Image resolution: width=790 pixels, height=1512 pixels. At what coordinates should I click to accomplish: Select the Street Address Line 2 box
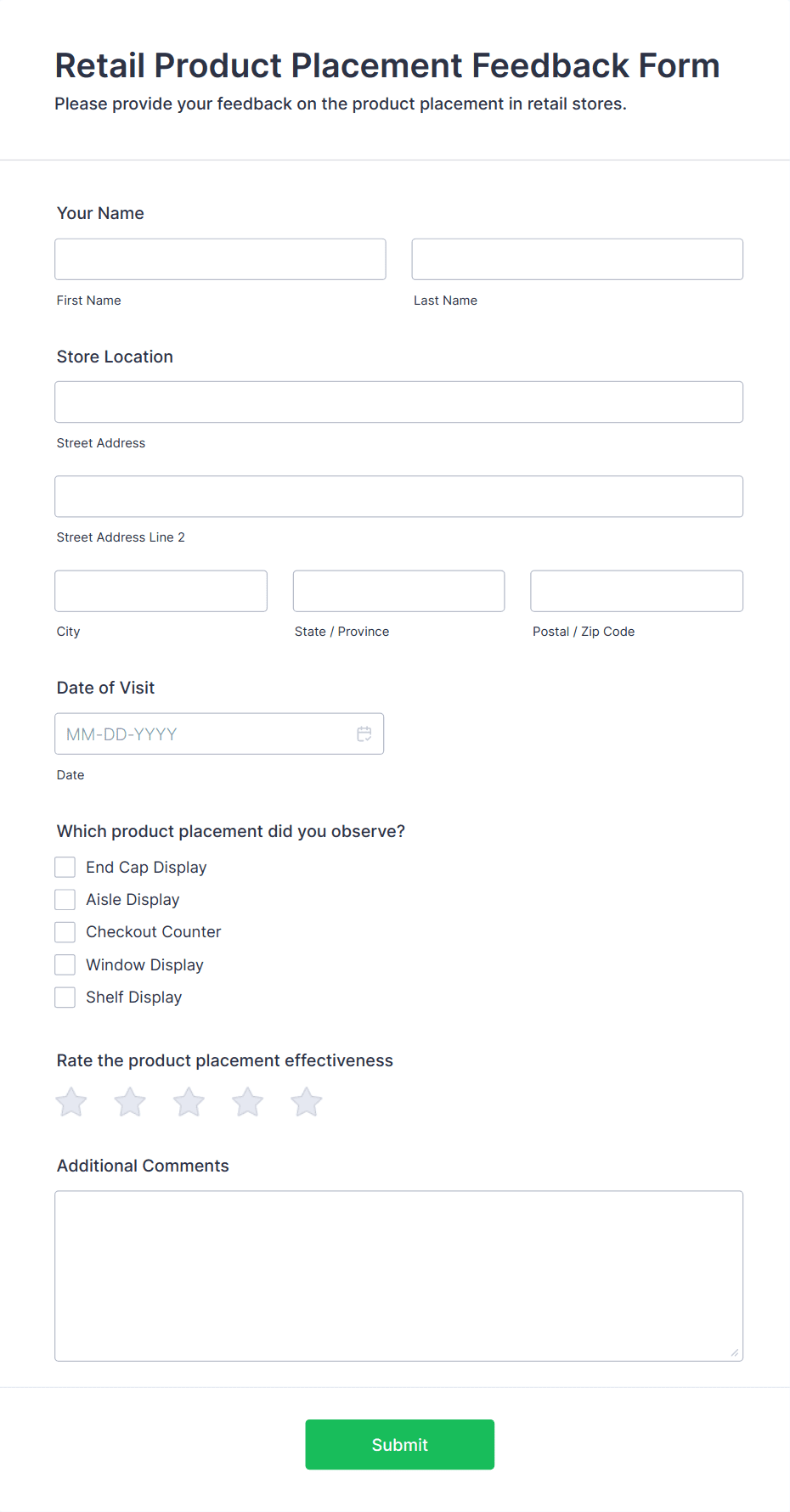(x=398, y=497)
